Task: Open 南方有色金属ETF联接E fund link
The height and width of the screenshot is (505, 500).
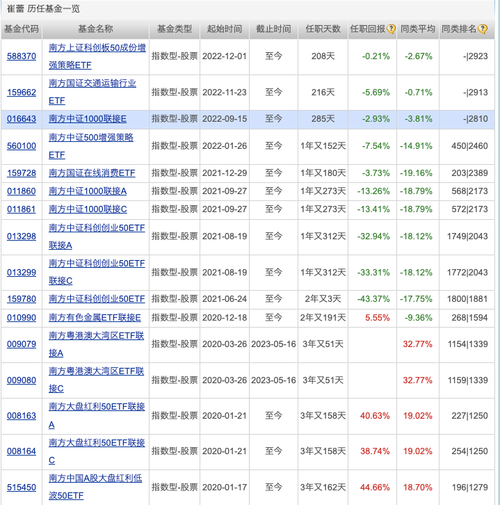Action: point(95,318)
